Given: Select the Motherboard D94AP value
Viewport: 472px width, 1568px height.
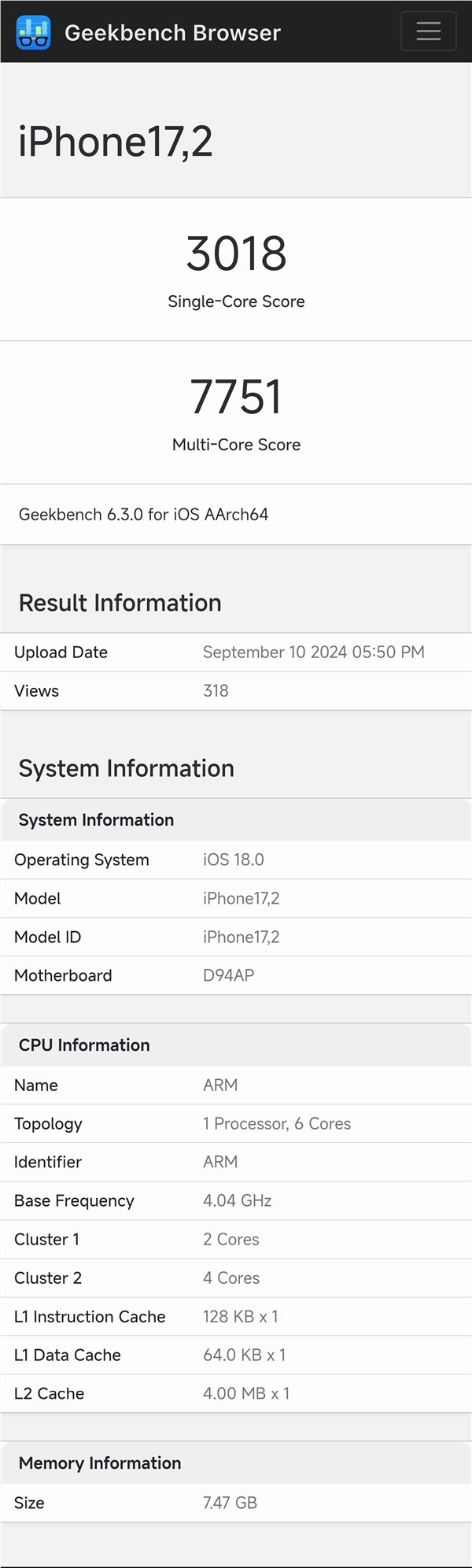Looking at the screenshot, I should [x=227, y=975].
